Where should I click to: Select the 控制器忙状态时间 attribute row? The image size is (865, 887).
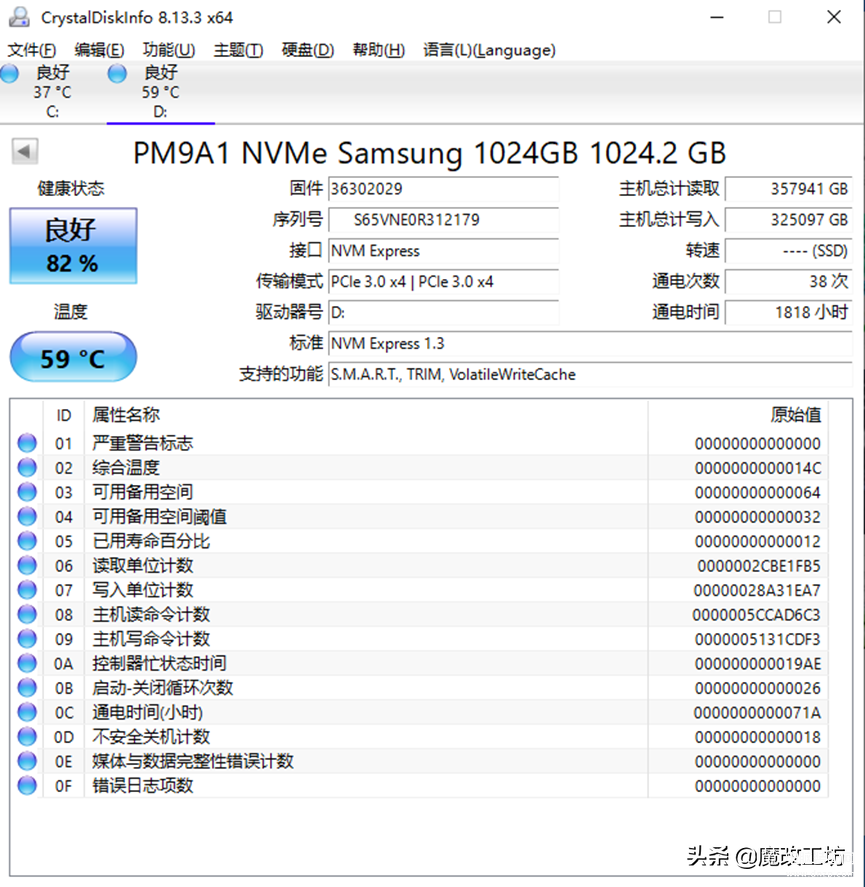tap(419, 663)
